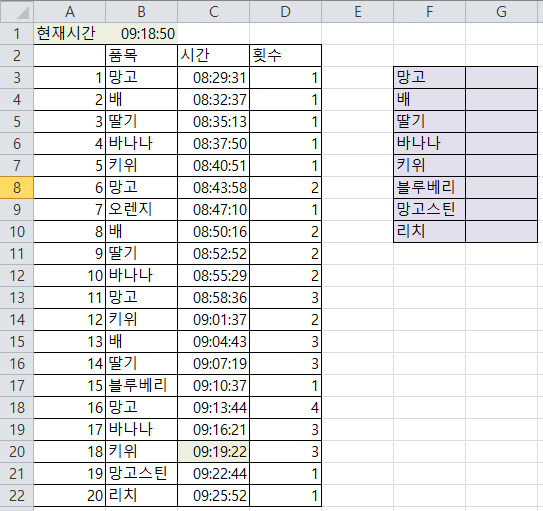Select count cell showing 4
The width and height of the screenshot is (543, 511).
click(285, 407)
